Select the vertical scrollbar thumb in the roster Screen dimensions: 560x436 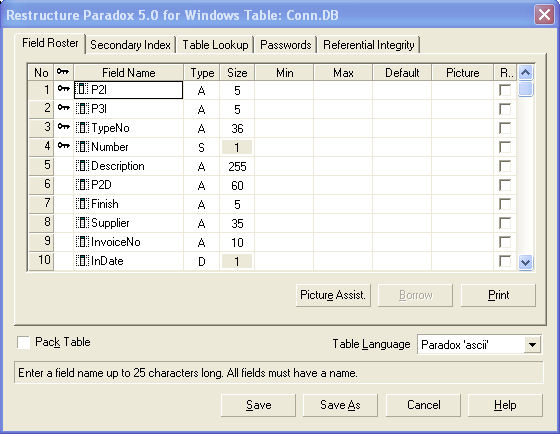525,89
